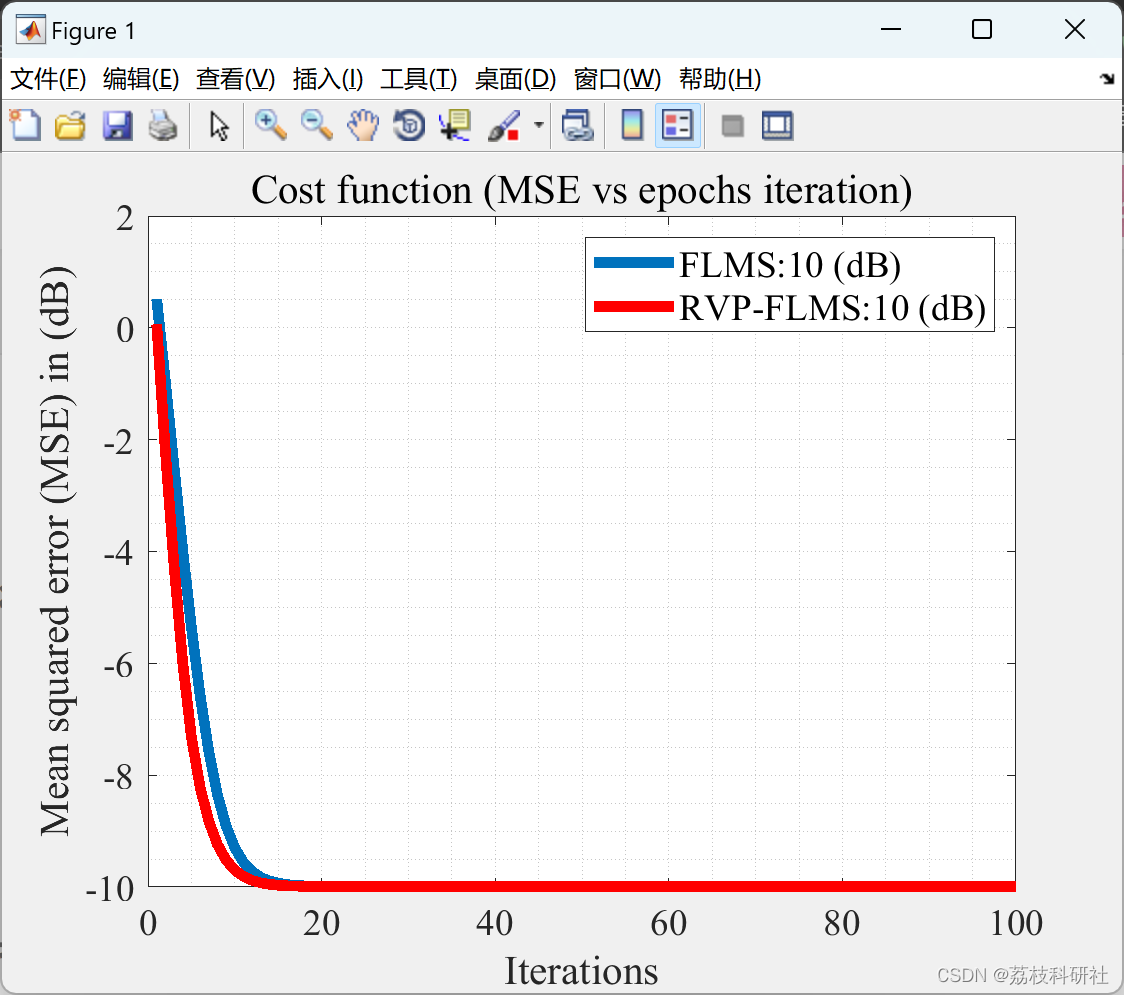Select the Brush data tool

point(503,125)
